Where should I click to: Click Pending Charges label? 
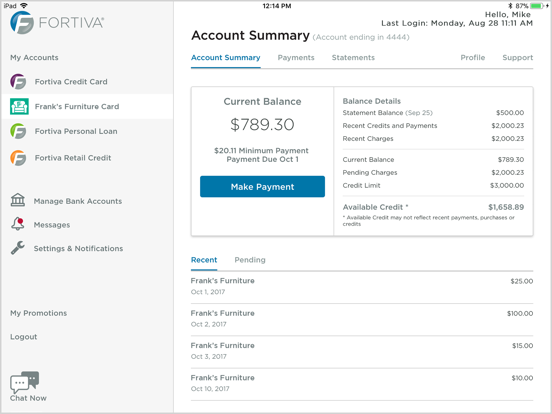(370, 172)
